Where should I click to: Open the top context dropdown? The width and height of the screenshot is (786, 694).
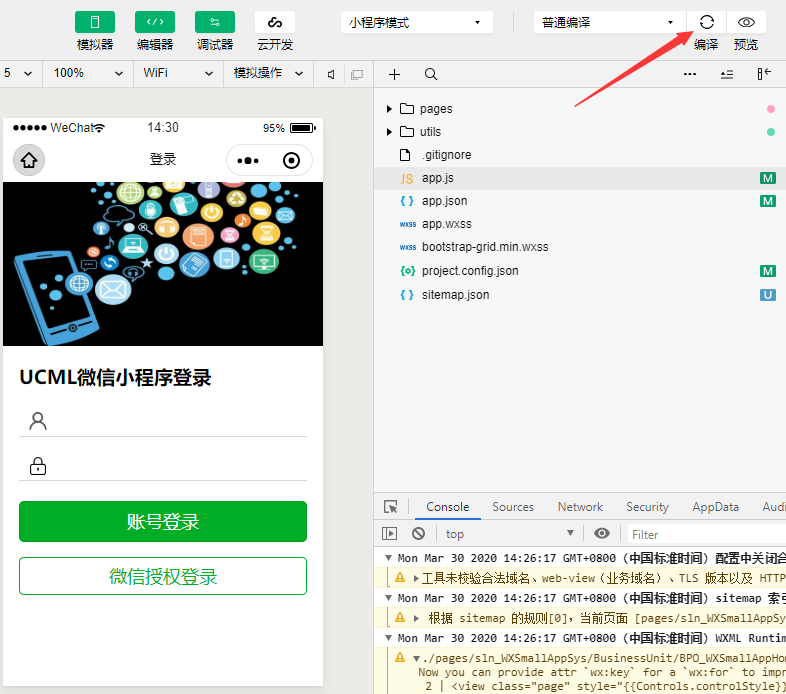(510, 534)
